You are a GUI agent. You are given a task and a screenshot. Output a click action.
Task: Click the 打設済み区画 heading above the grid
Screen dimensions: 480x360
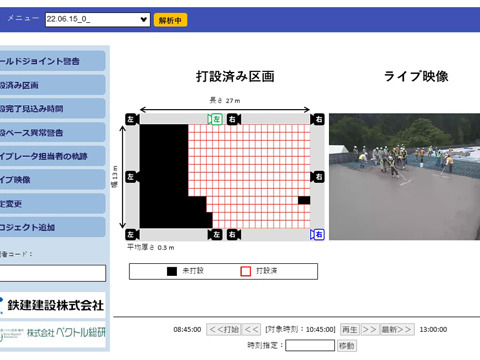[x=235, y=76]
